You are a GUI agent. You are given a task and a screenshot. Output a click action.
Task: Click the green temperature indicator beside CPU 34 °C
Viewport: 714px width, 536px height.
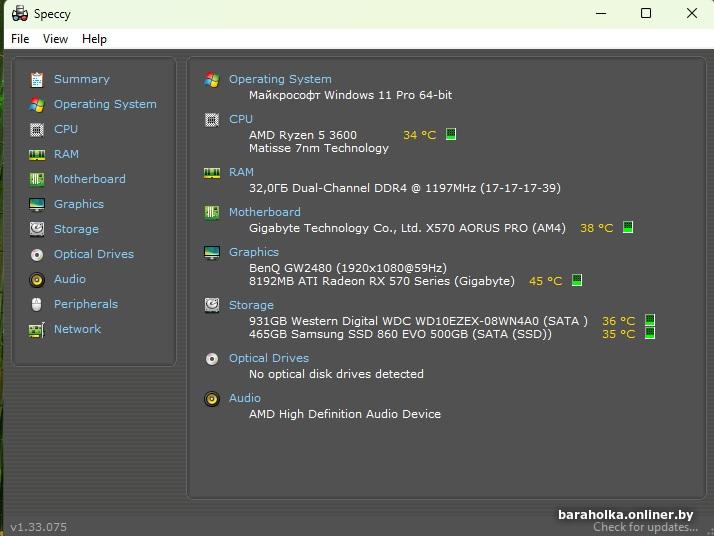point(451,134)
